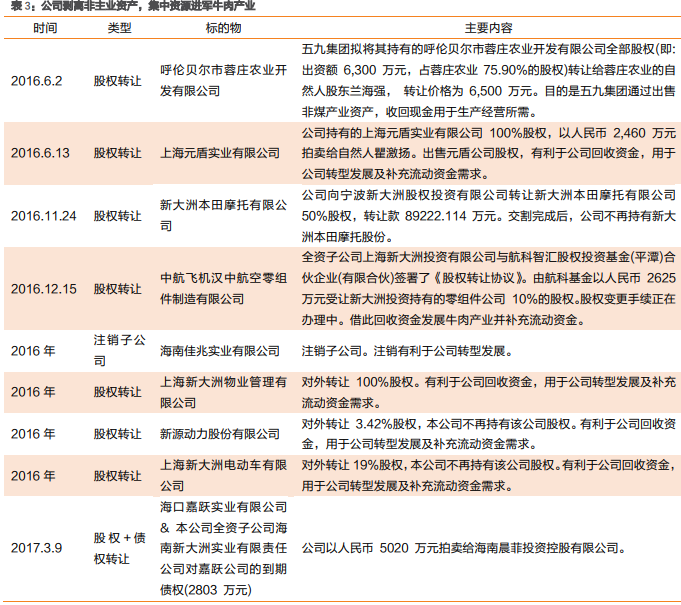This screenshot has width=681, height=605.
Task: Click 上海新大洲电动车有限公司 cell
Action: tap(223, 476)
